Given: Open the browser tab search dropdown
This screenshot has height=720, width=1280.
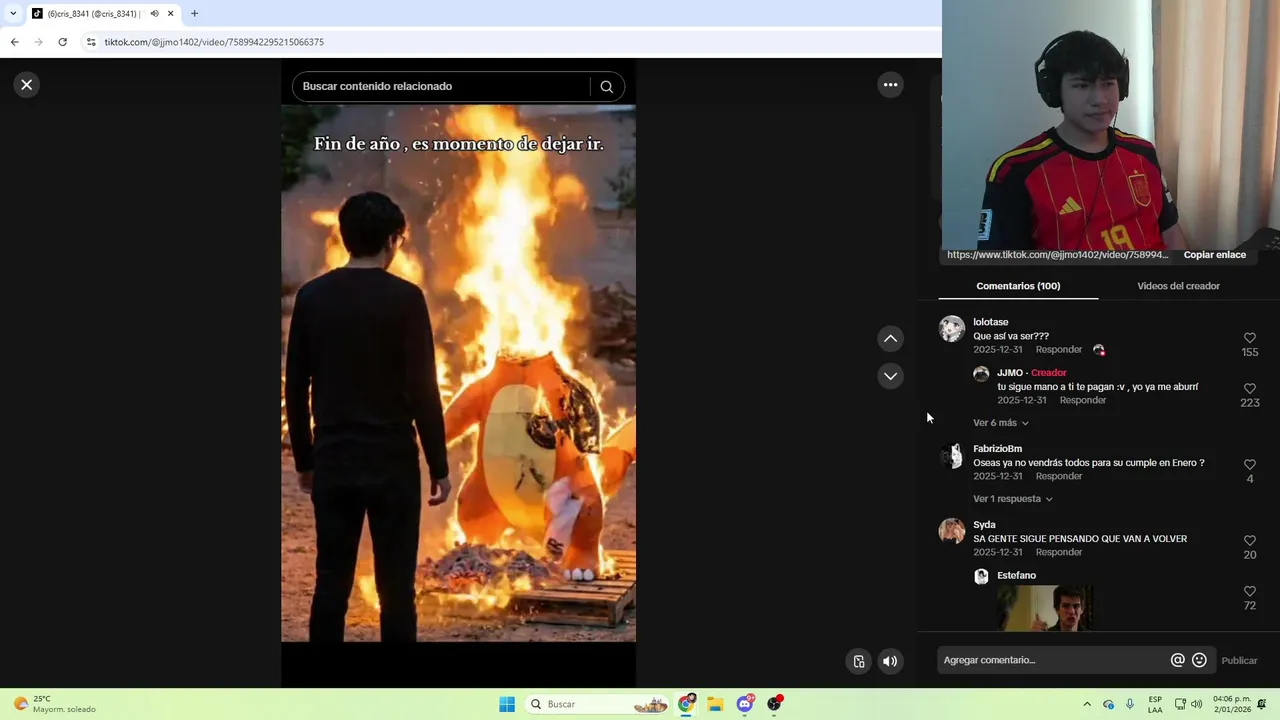Looking at the screenshot, I should 13,14.
